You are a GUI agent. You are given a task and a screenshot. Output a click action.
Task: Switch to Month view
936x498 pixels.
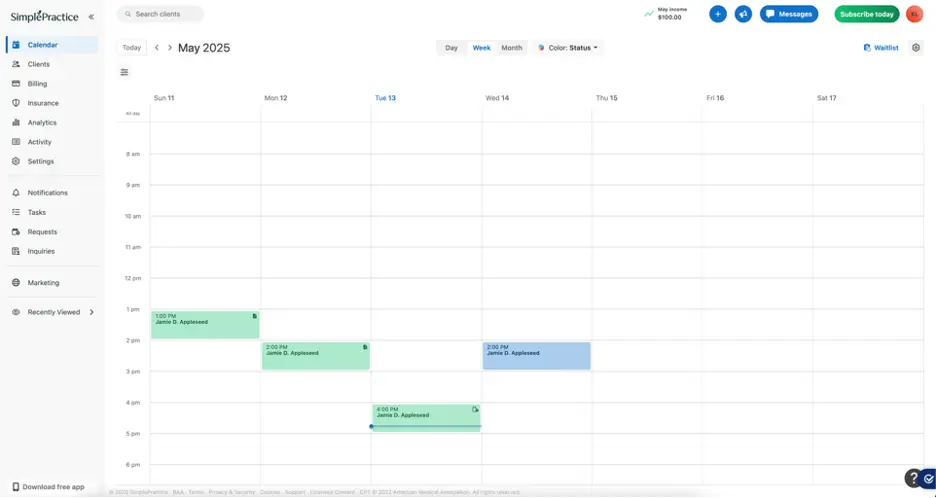[512, 48]
